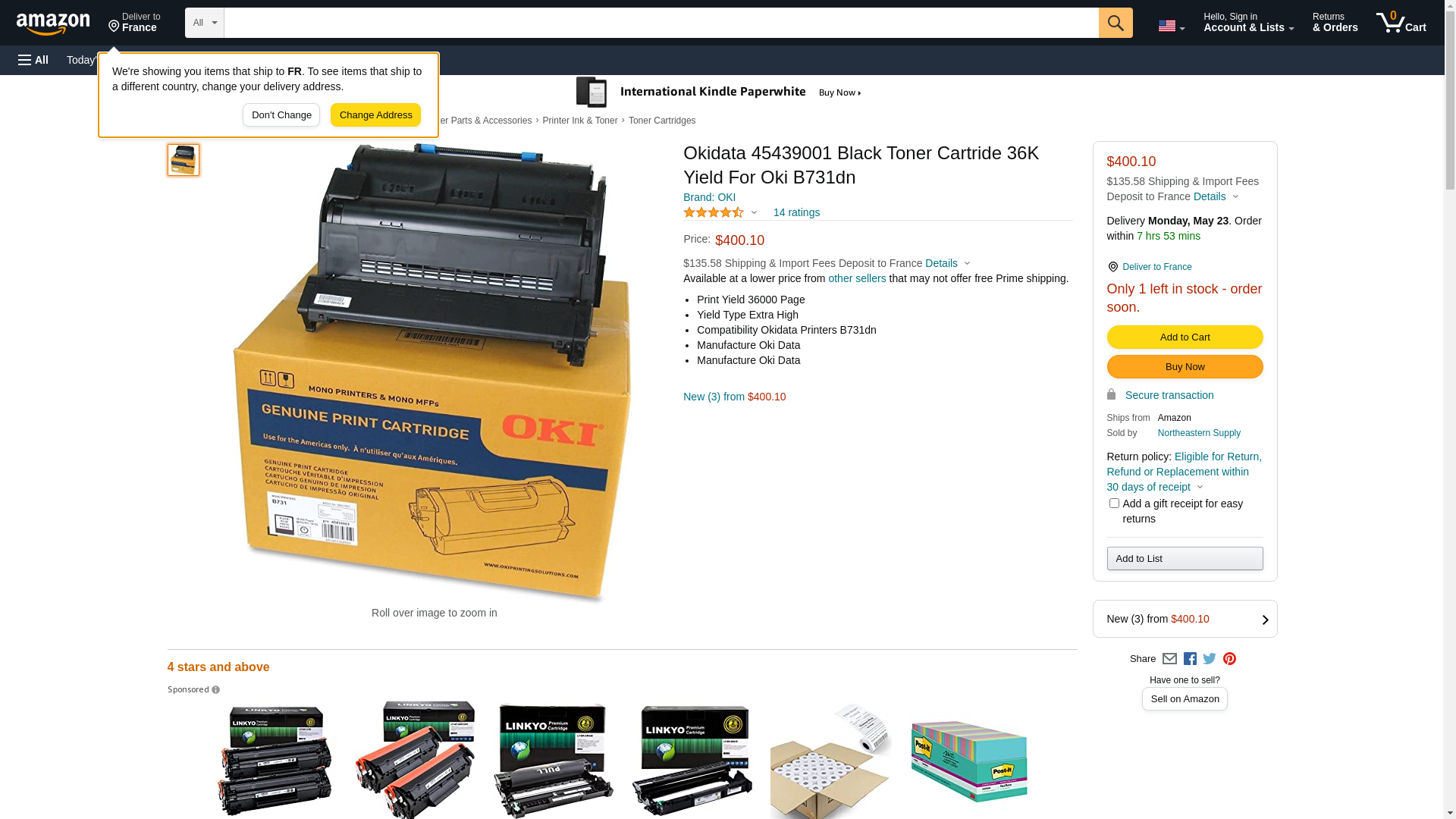
Task: Share product via email icon
Action: (x=1169, y=659)
